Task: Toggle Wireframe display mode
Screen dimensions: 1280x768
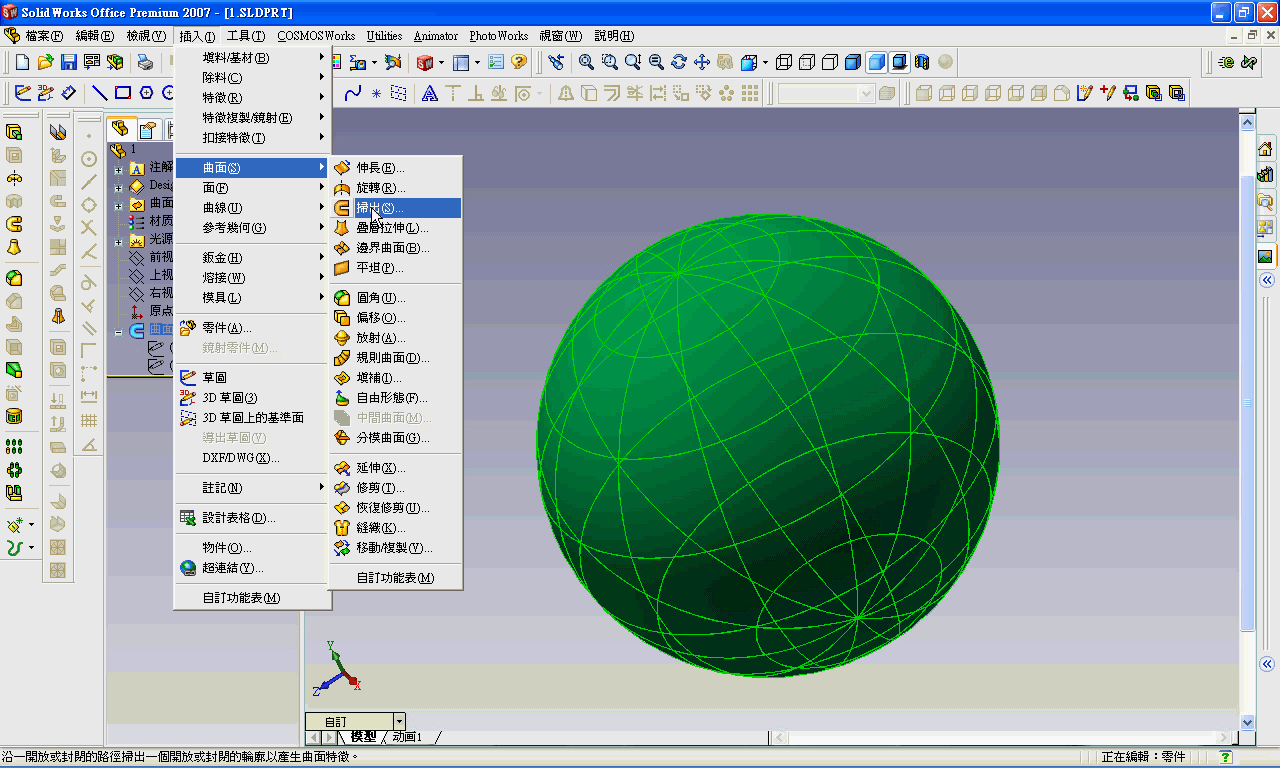Action: [x=785, y=61]
